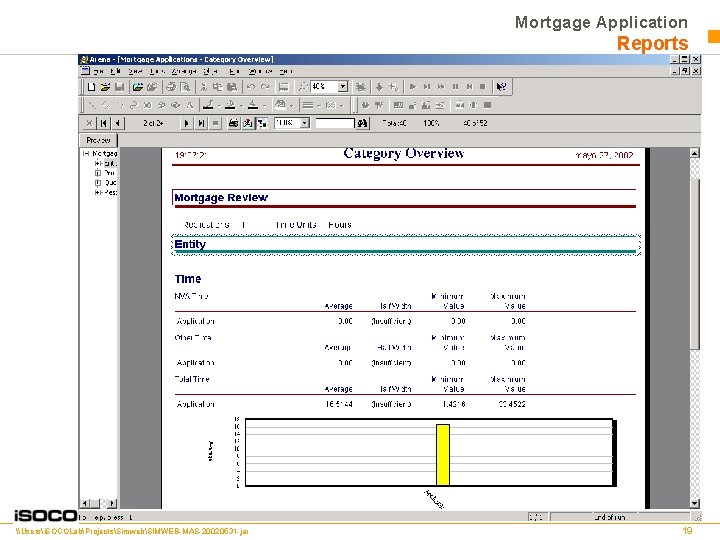
Task: Open the View menu
Action: [135, 72]
